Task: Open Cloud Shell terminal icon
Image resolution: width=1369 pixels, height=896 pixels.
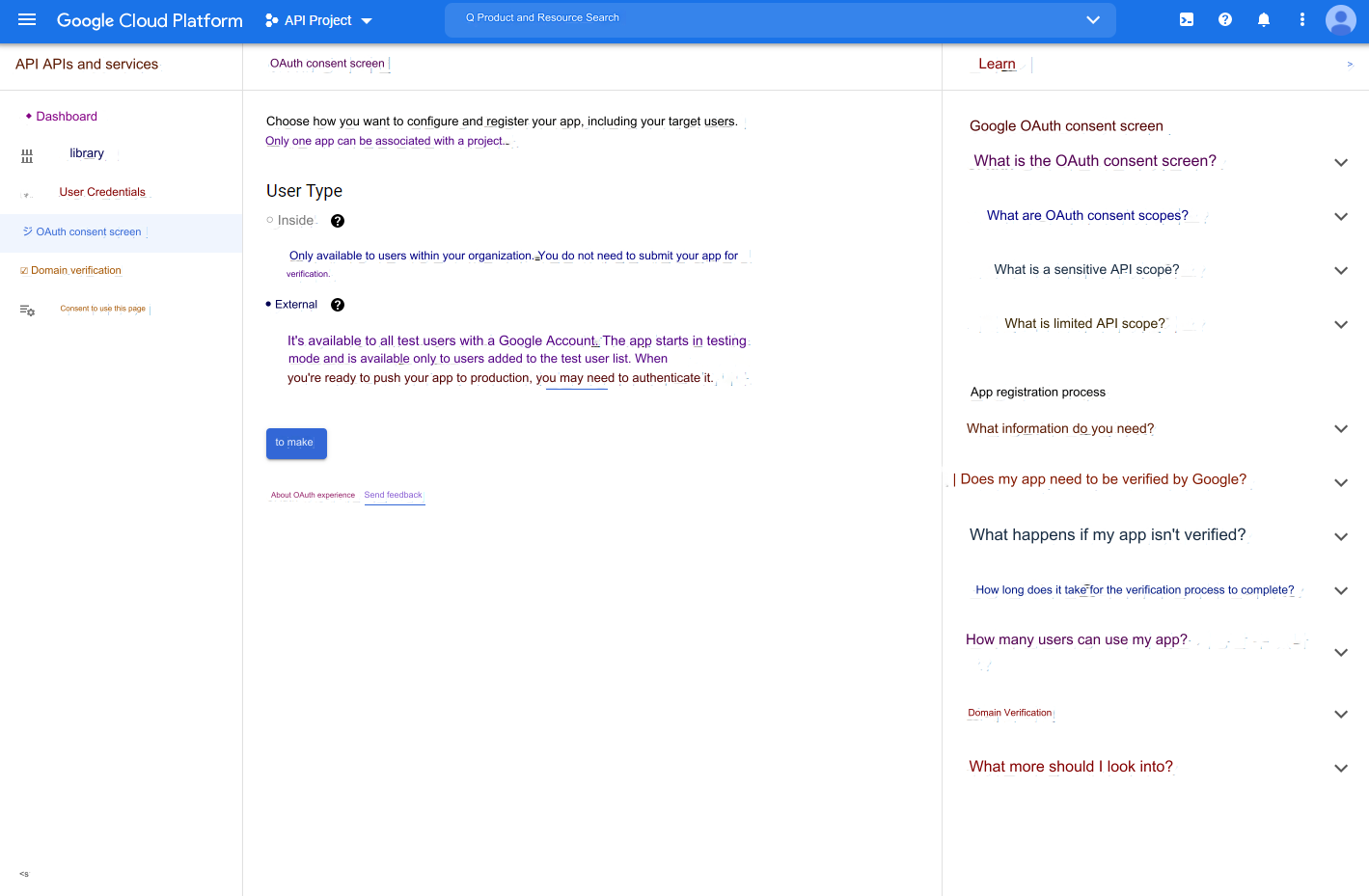Action: (x=1187, y=19)
